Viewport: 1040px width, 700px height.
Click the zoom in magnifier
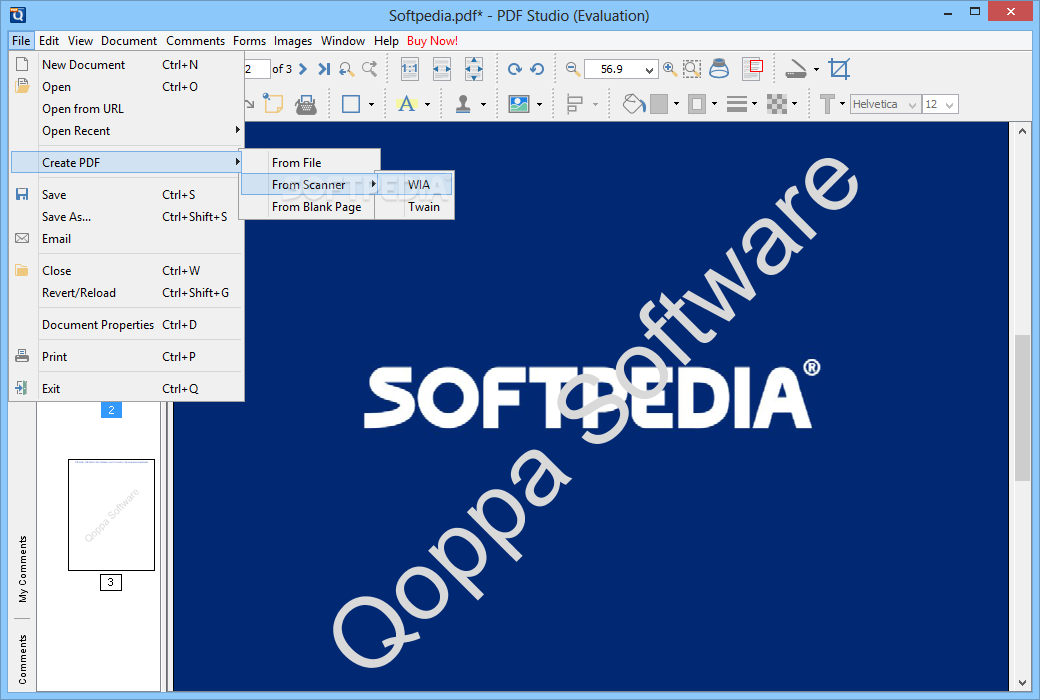click(670, 68)
